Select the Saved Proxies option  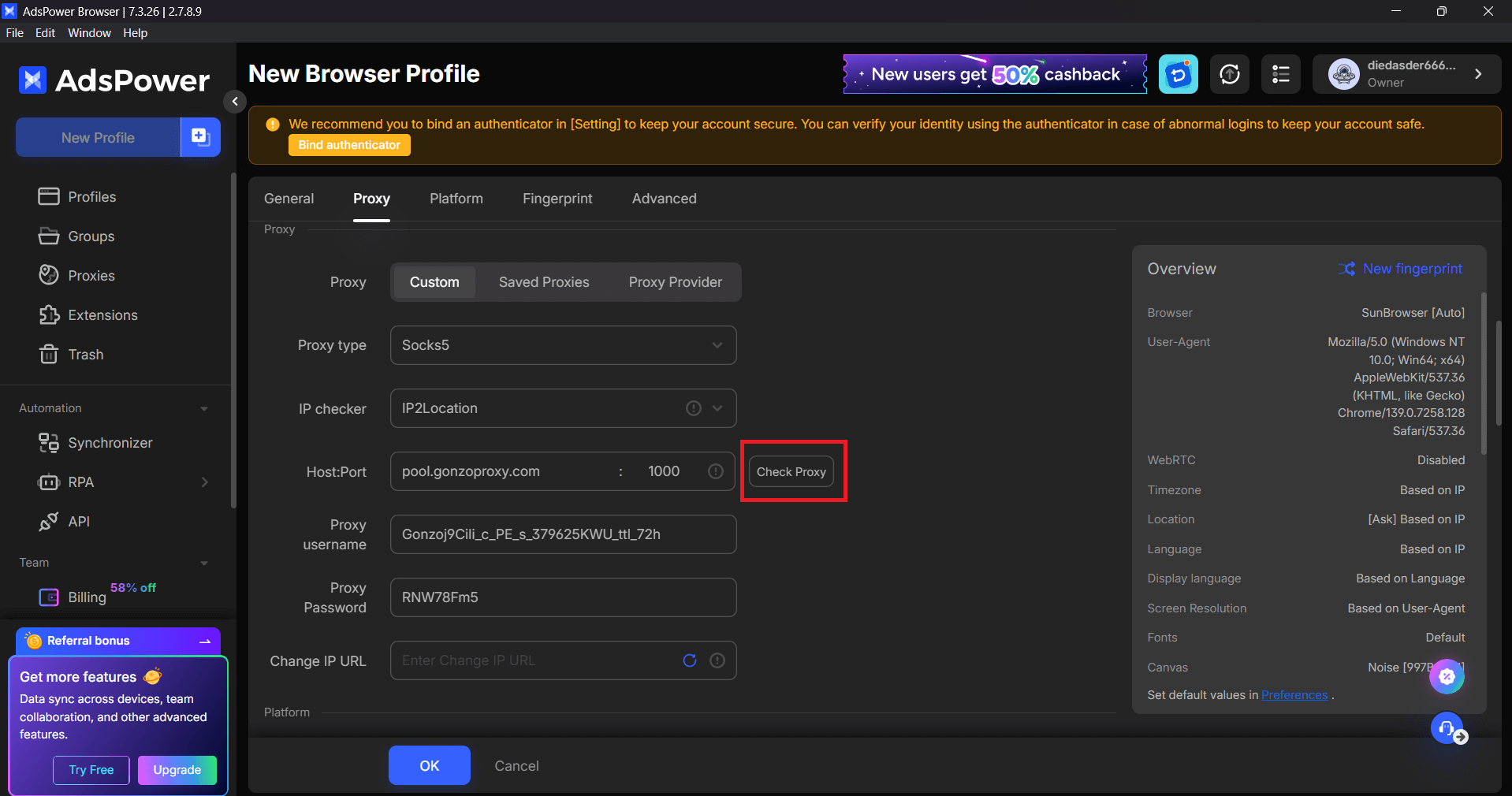544,282
